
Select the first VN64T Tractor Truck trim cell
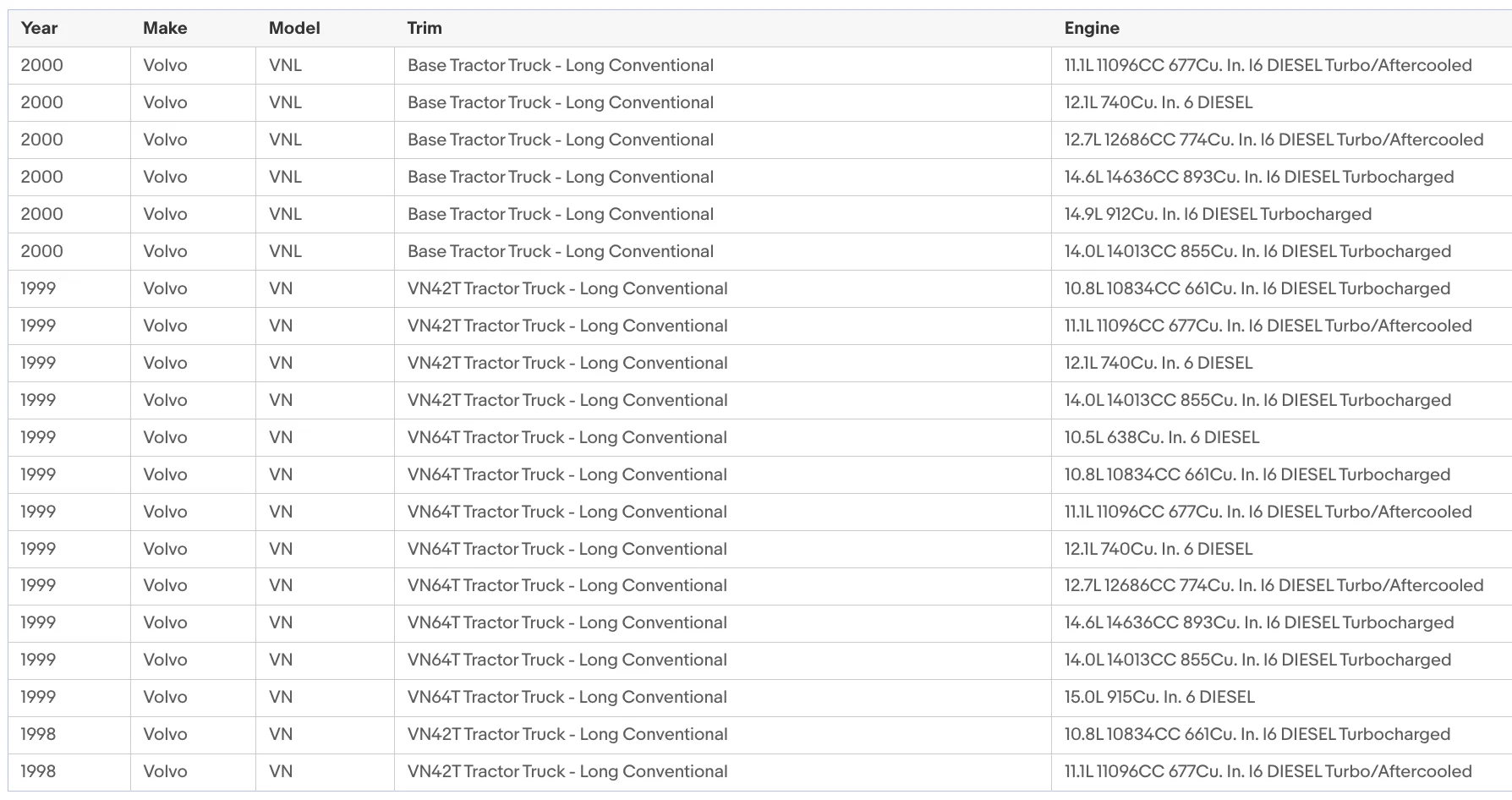click(567, 437)
